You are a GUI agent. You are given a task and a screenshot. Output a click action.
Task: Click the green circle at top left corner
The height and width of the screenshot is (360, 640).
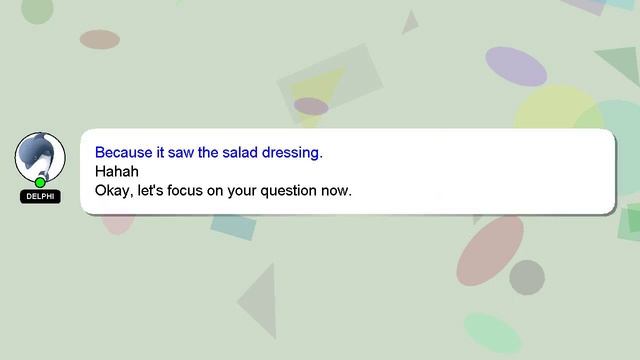point(37,10)
